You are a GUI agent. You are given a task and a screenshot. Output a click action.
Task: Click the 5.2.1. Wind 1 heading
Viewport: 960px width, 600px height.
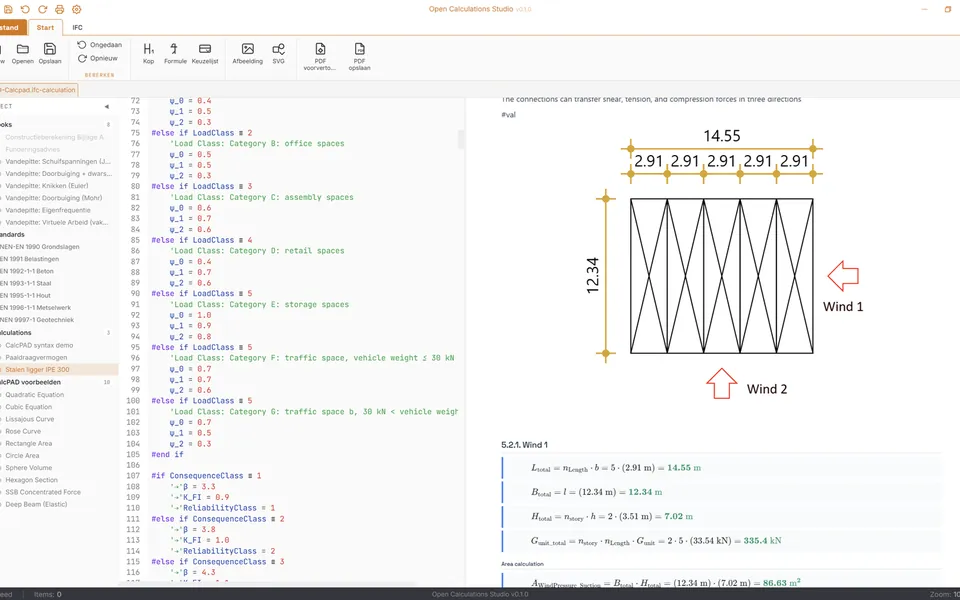pos(524,445)
